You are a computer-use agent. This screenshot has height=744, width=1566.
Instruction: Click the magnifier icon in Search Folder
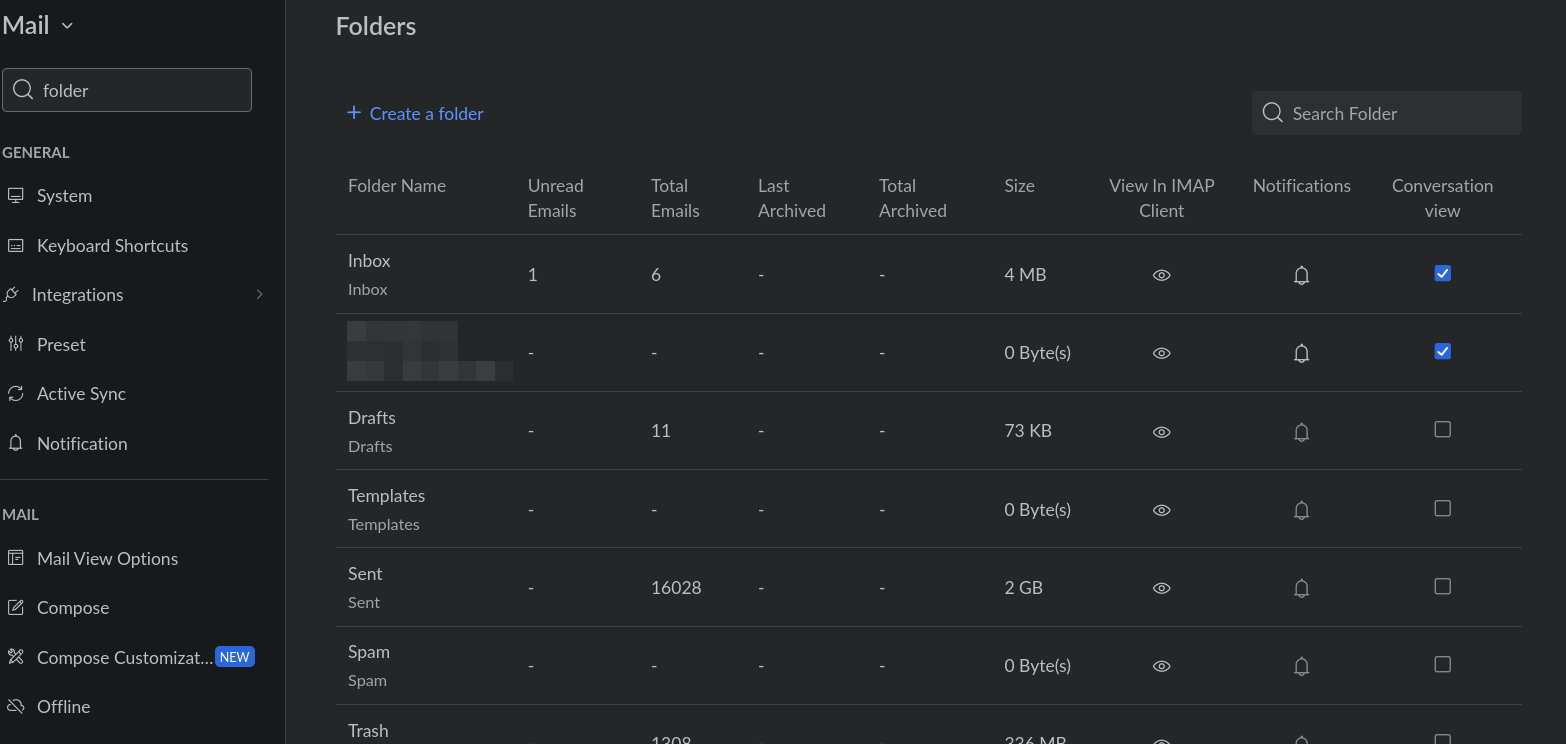click(1272, 113)
